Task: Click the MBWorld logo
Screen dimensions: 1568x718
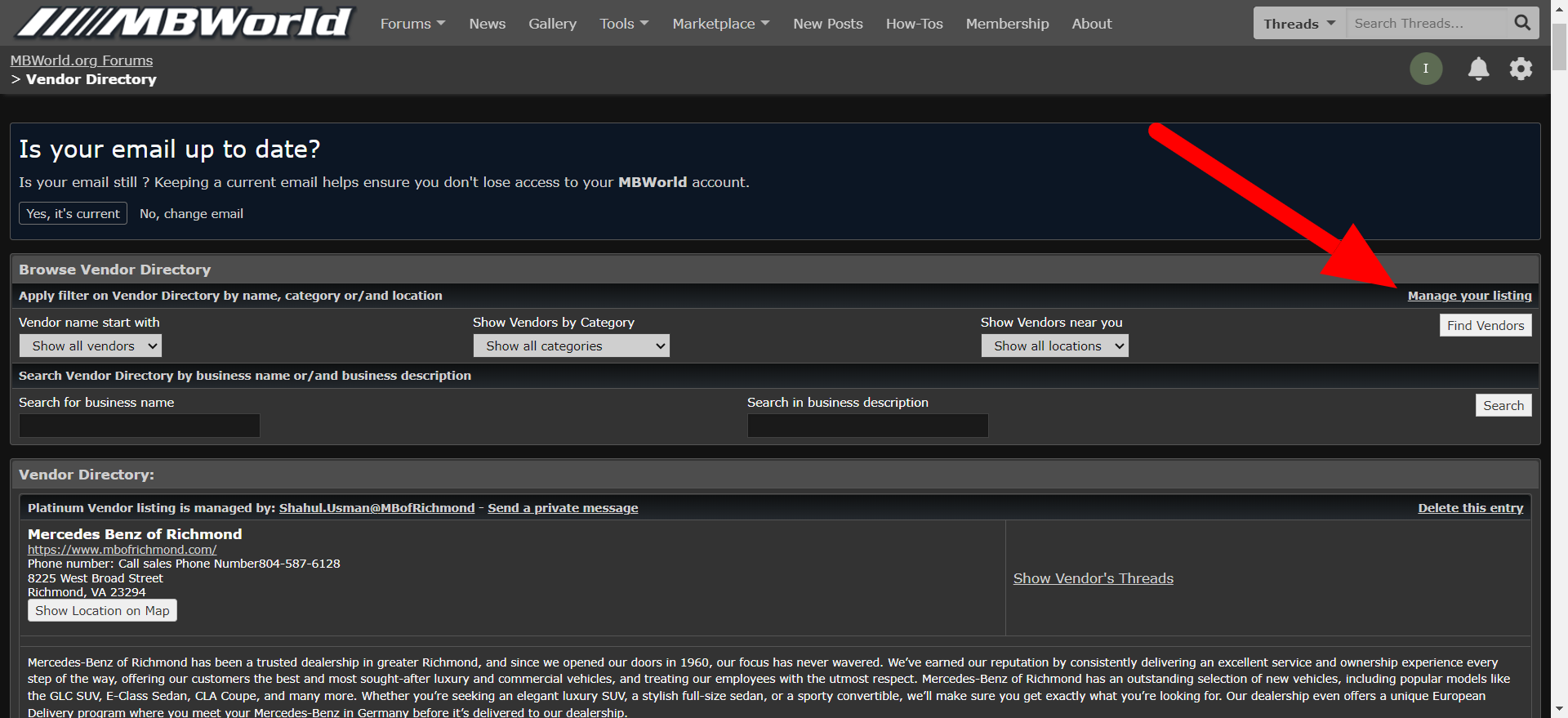Action: [185, 23]
